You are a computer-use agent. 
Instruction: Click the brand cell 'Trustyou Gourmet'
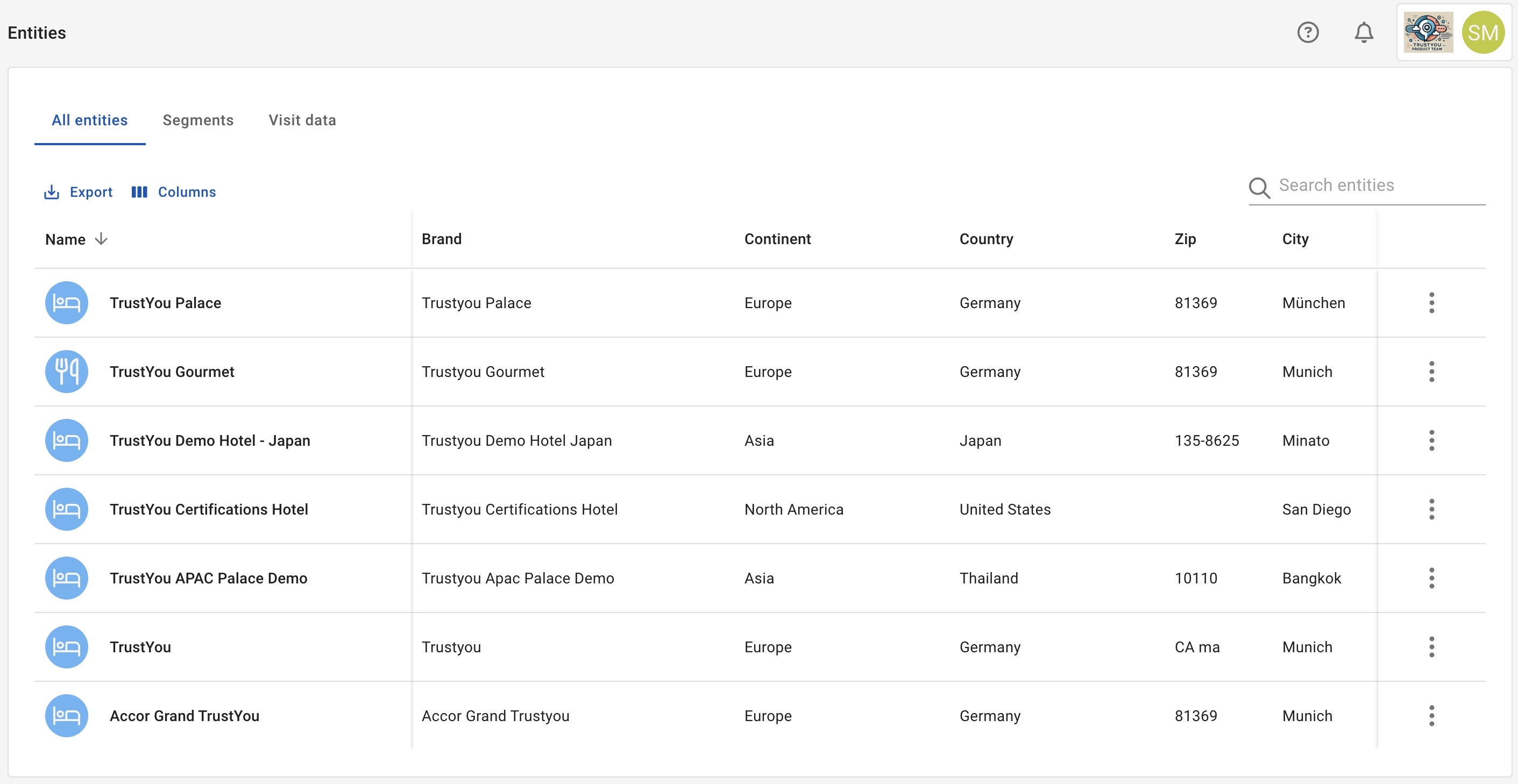[x=483, y=372]
